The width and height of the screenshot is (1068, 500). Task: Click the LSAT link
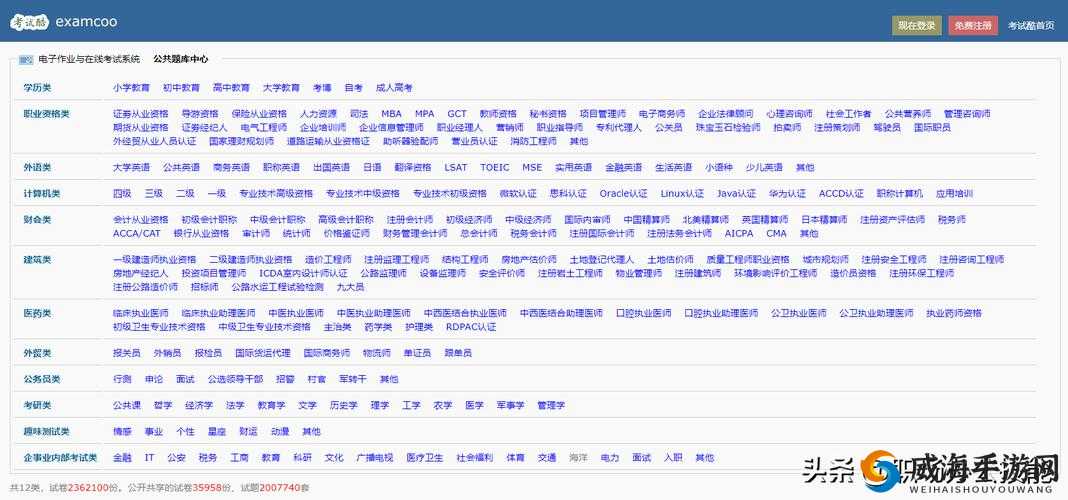click(456, 167)
